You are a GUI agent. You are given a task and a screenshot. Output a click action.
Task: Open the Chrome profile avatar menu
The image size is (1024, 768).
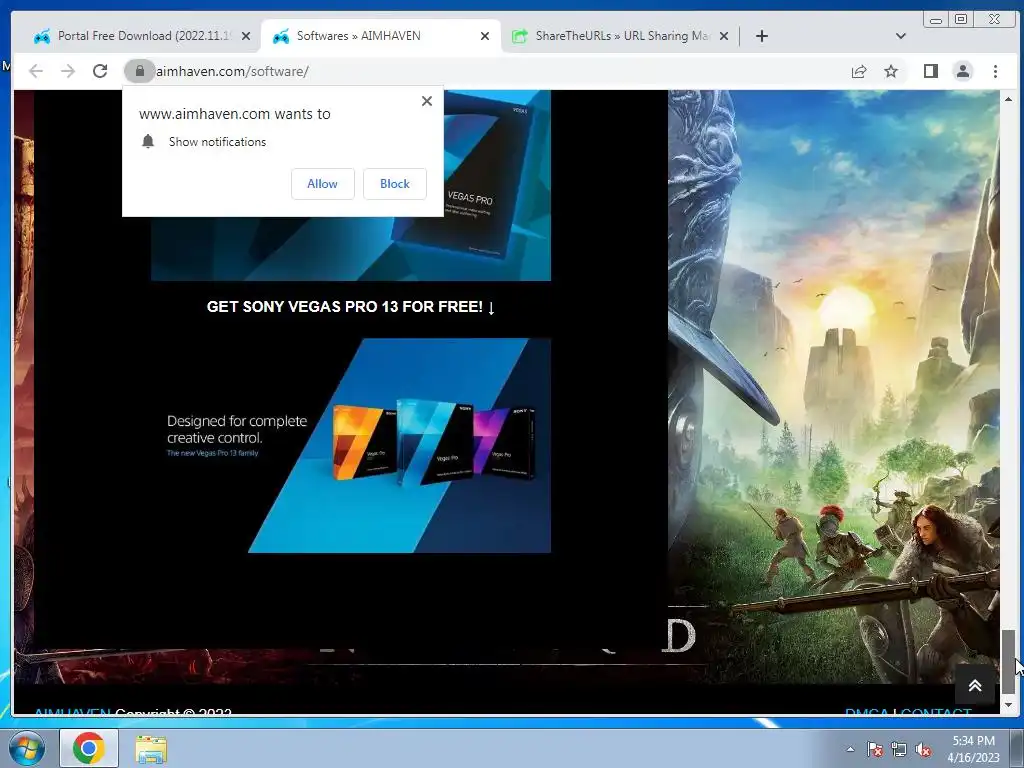(x=963, y=71)
